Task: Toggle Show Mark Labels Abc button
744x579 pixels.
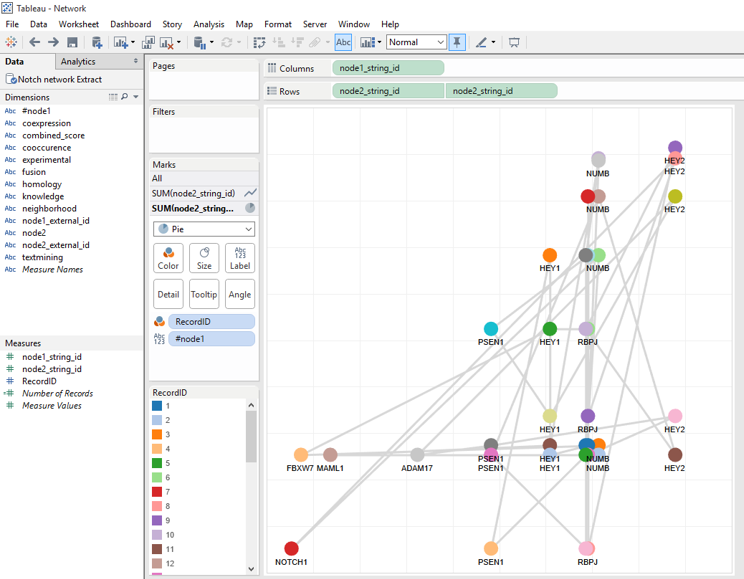Action: pos(343,42)
